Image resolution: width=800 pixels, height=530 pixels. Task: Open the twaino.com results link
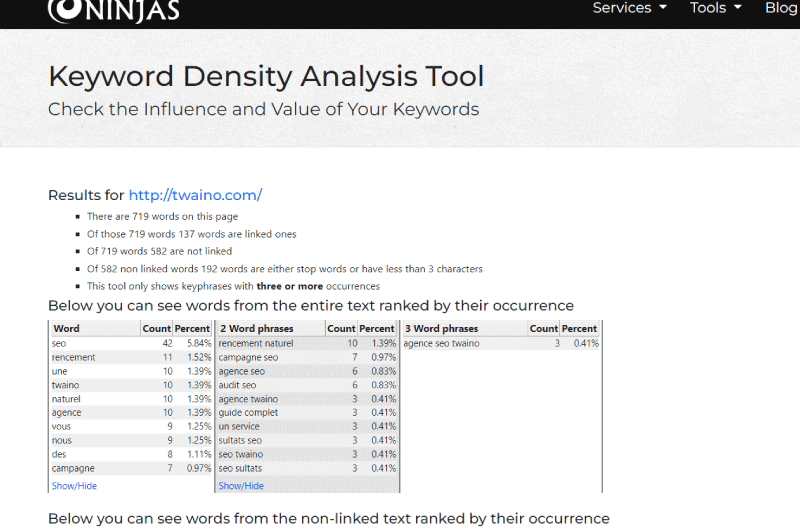(195, 195)
